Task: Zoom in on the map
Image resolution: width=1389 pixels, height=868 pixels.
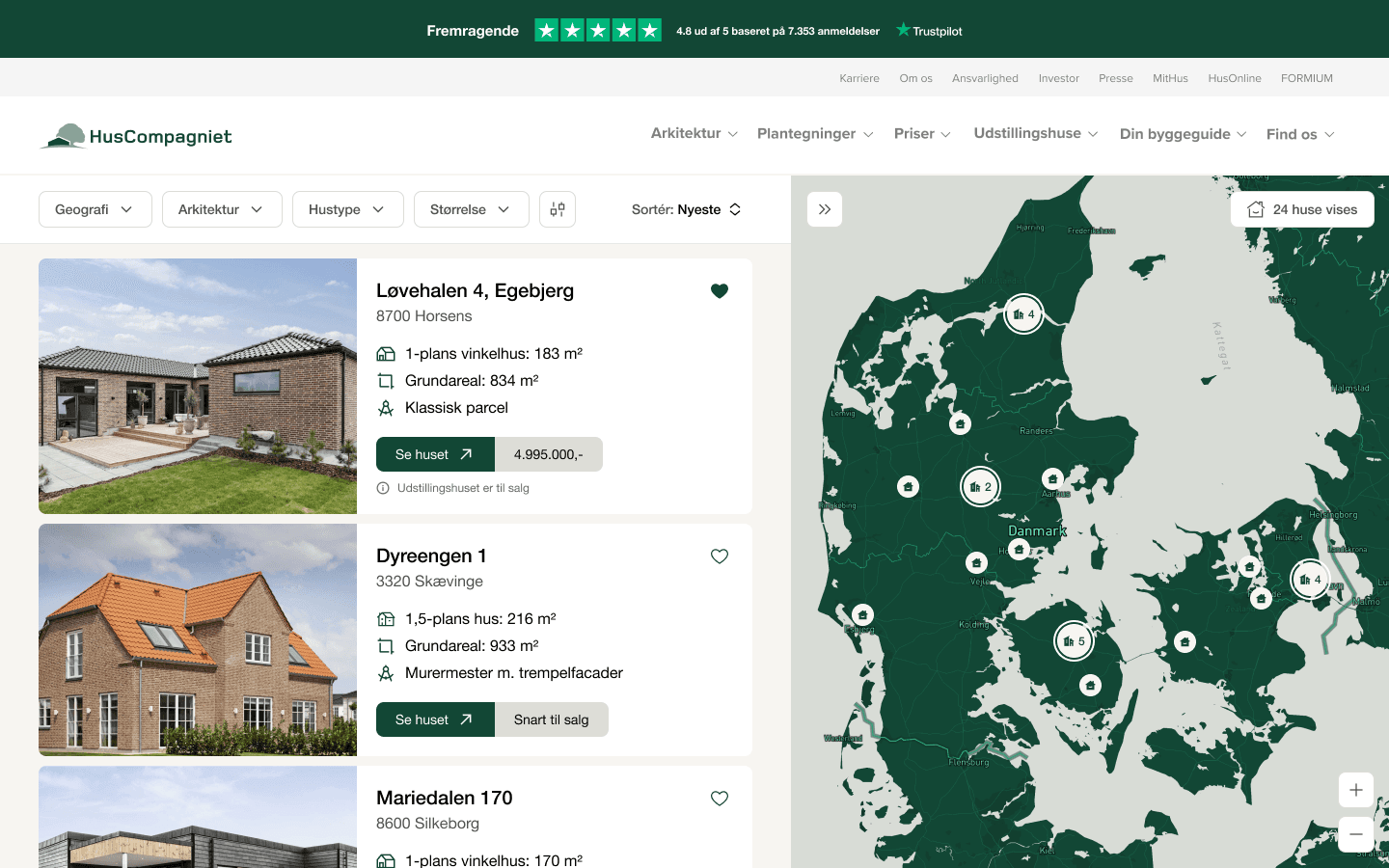Action: coord(1355,790)
